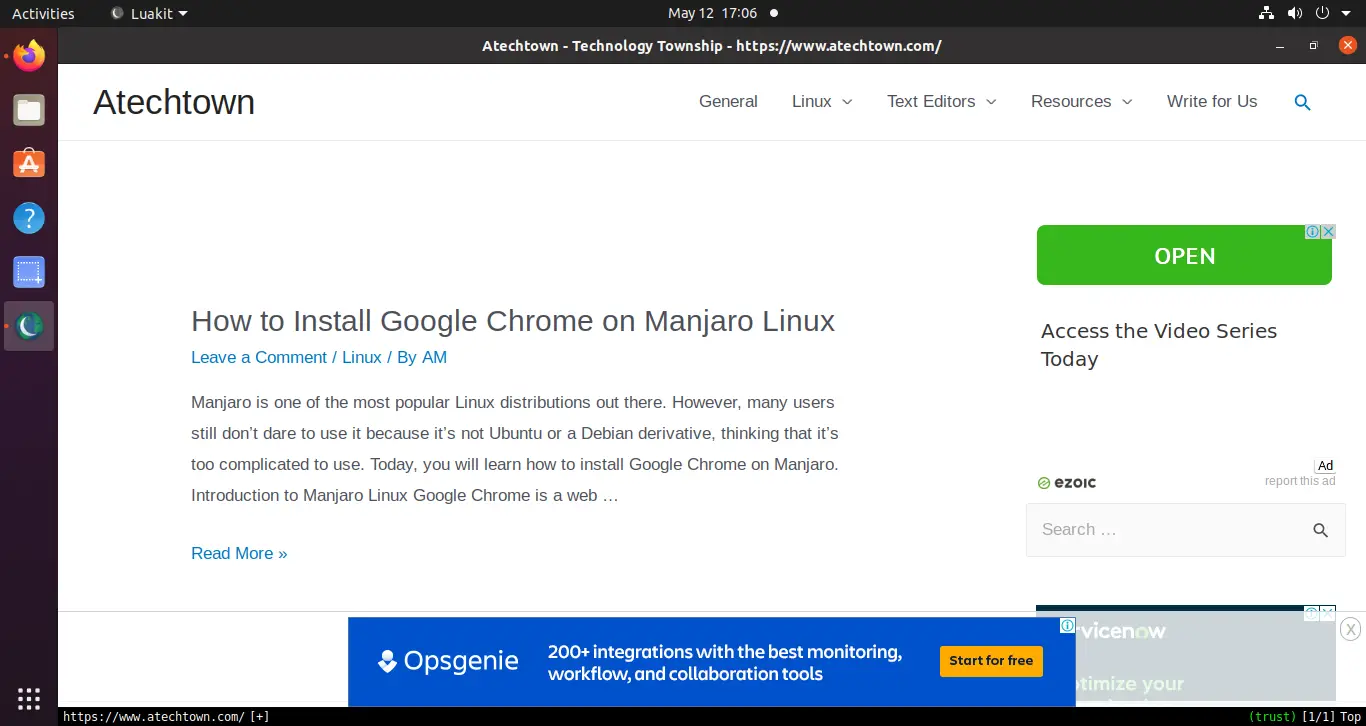Open the volume indicator
Image resolution: width=1366 pixels, height=726 pixels.
[1295, 13]
